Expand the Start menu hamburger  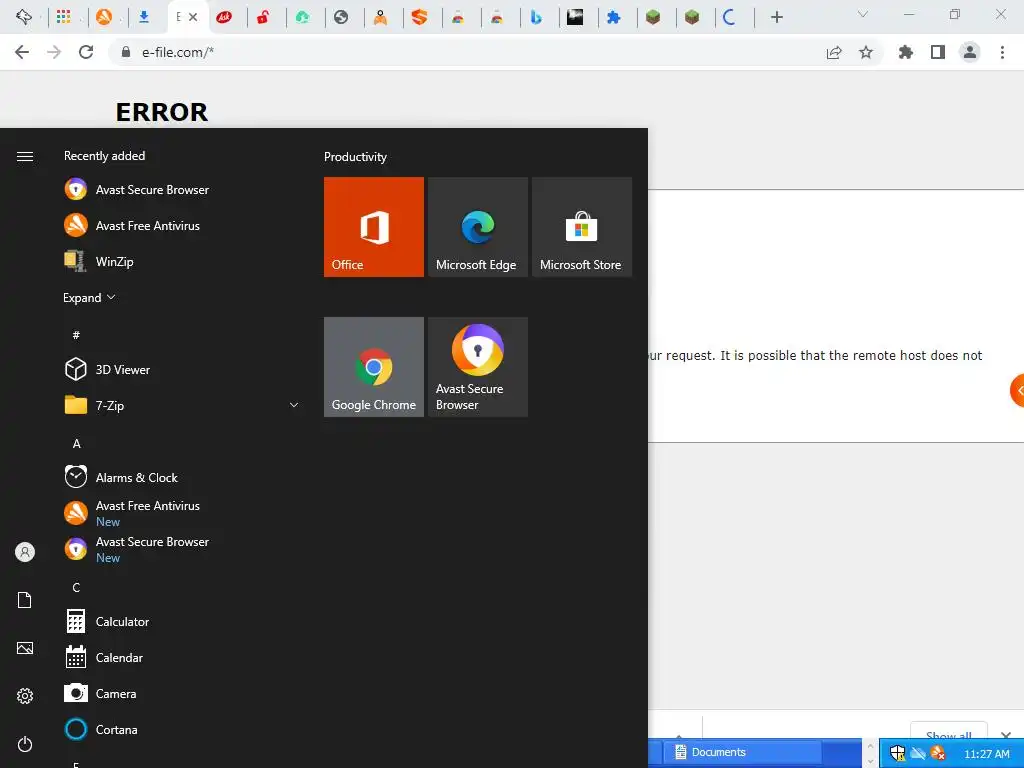25,156
